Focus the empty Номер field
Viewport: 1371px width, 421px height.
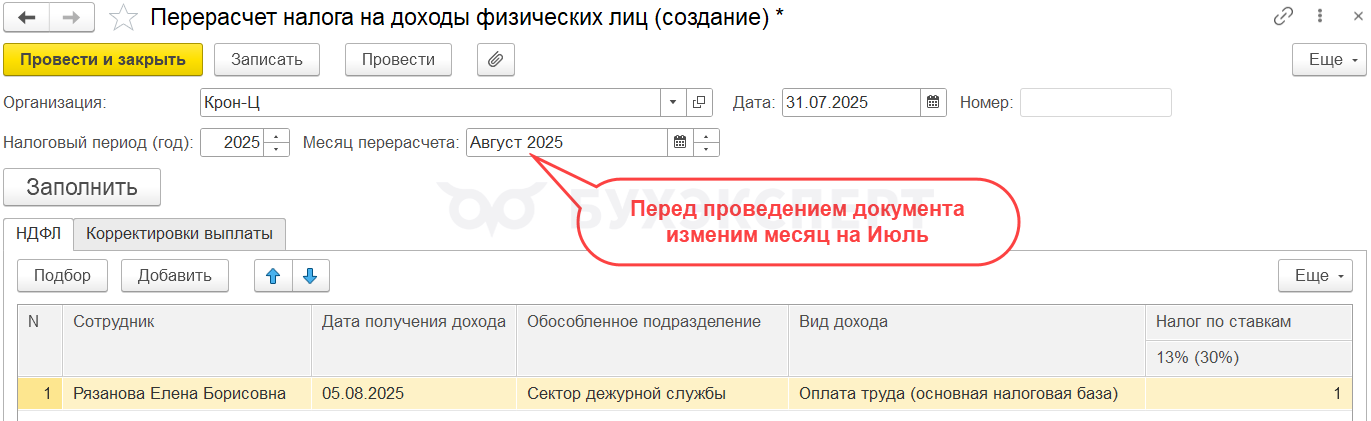click(1095, 102)
